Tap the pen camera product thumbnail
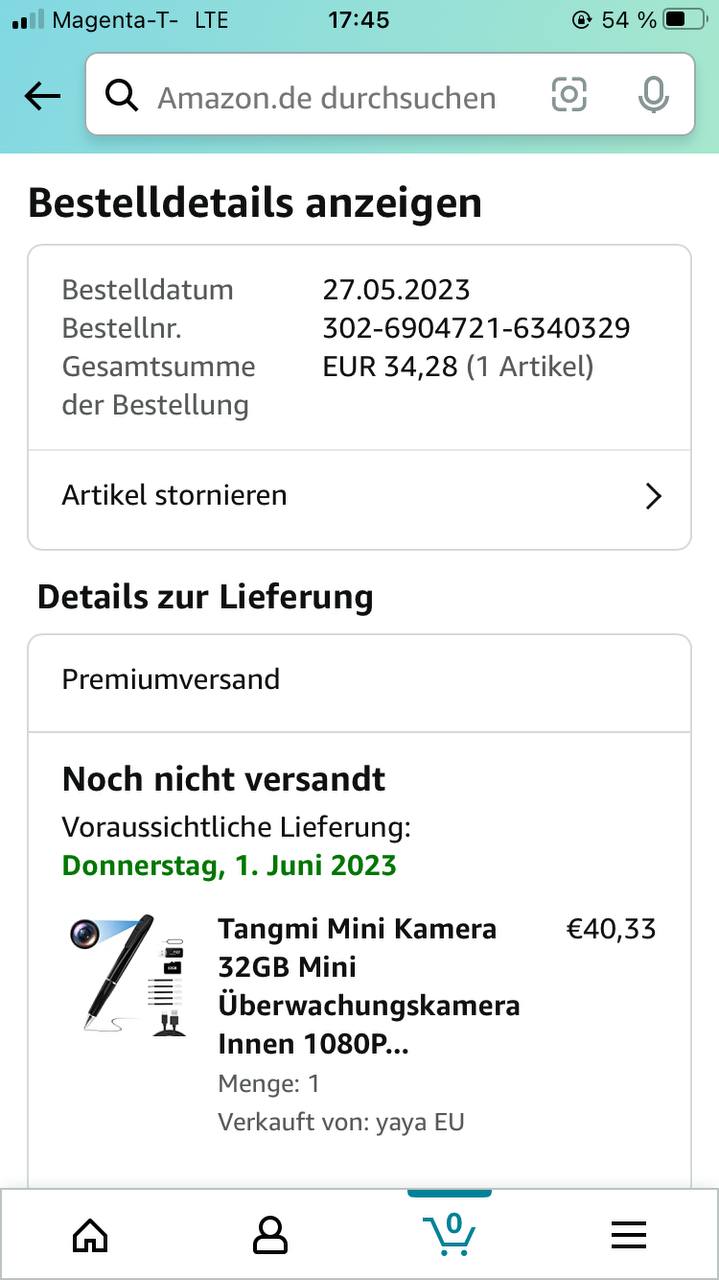This screenshot has width=719, height=1280. coord(129,974)
